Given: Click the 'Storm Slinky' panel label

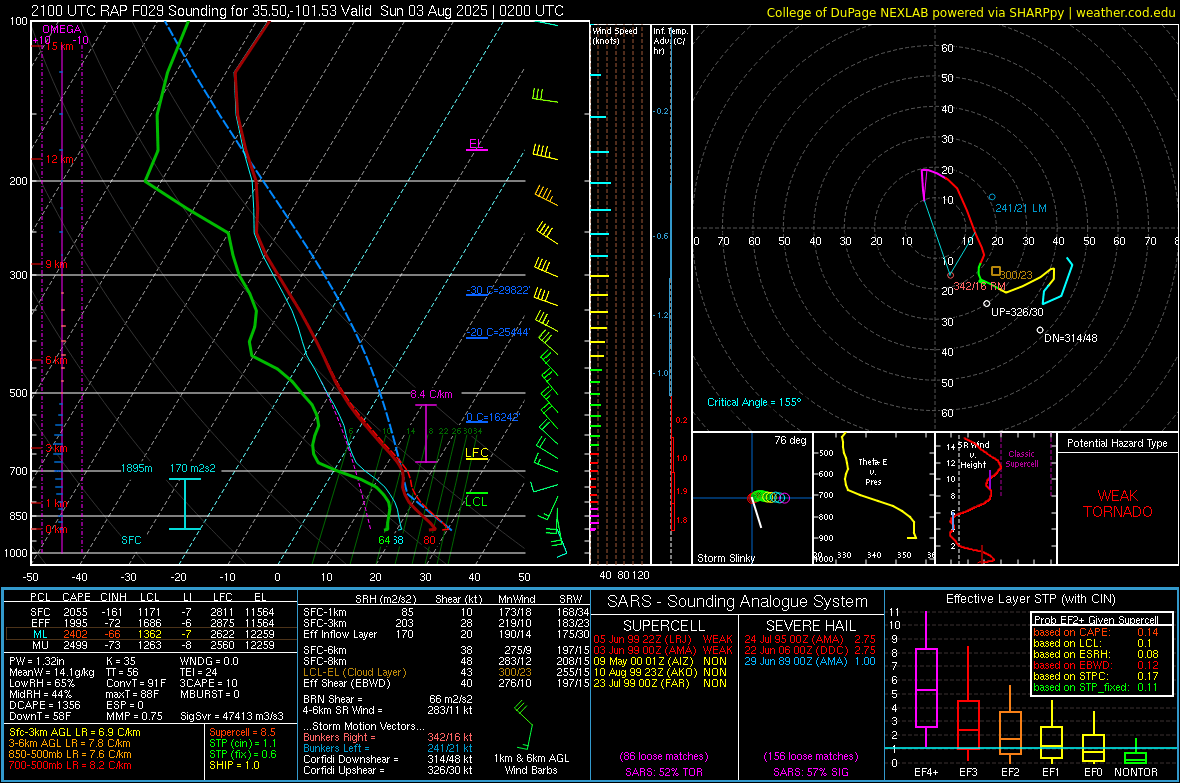Looking at the screenshot, I should [725, 558].
